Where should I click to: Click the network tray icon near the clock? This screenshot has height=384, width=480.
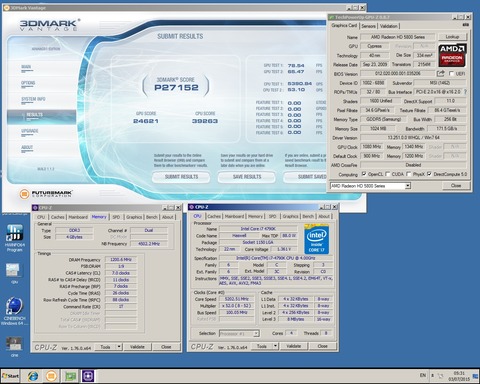coord(440,376)
